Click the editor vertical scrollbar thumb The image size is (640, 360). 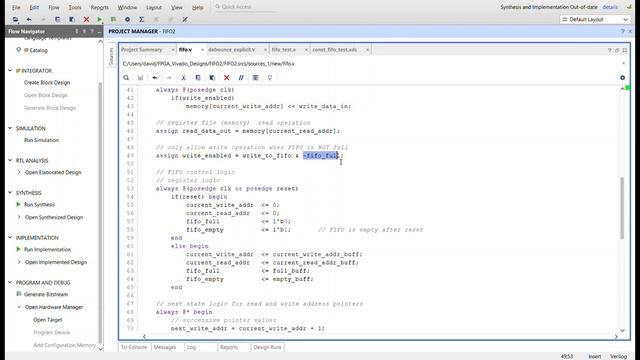click(622, 208)
